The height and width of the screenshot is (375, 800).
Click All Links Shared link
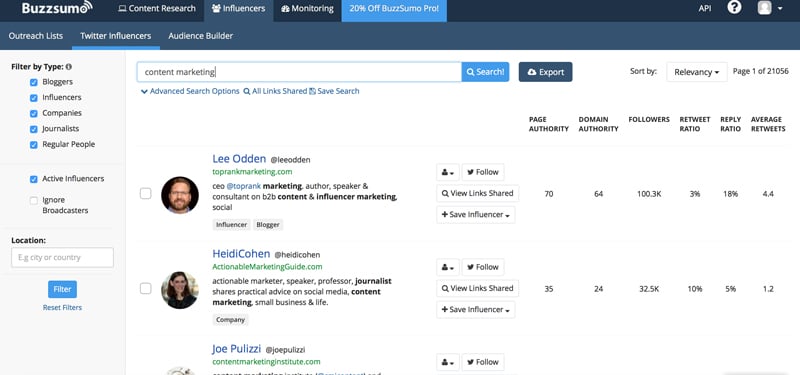point(275,91)
